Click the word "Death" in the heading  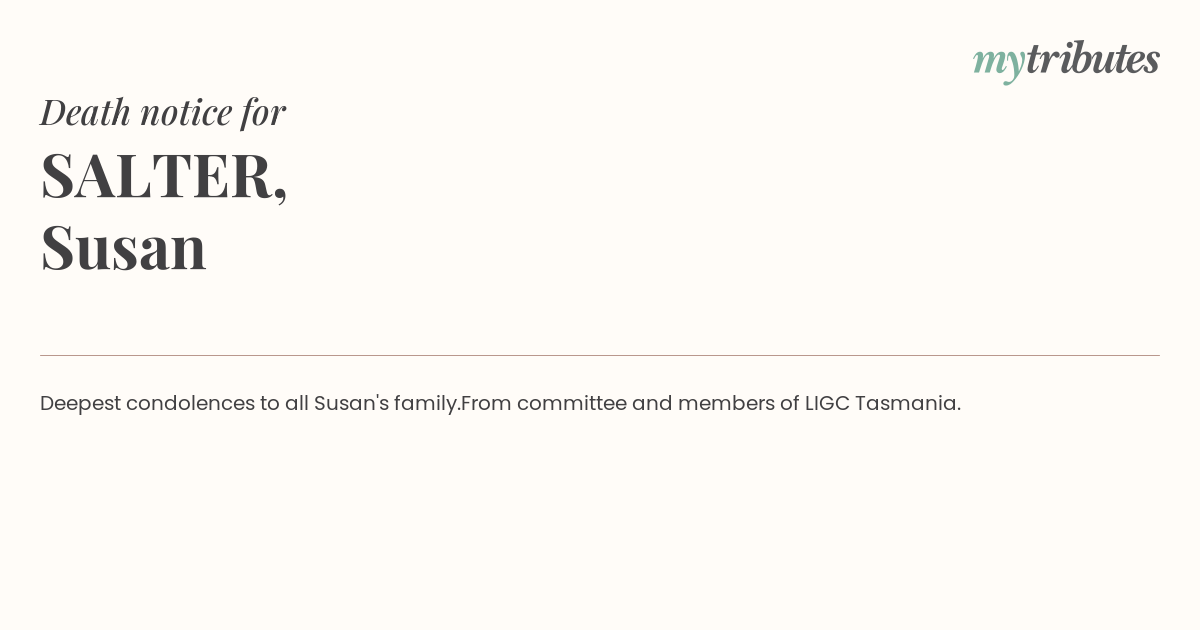tap(85, 112)
